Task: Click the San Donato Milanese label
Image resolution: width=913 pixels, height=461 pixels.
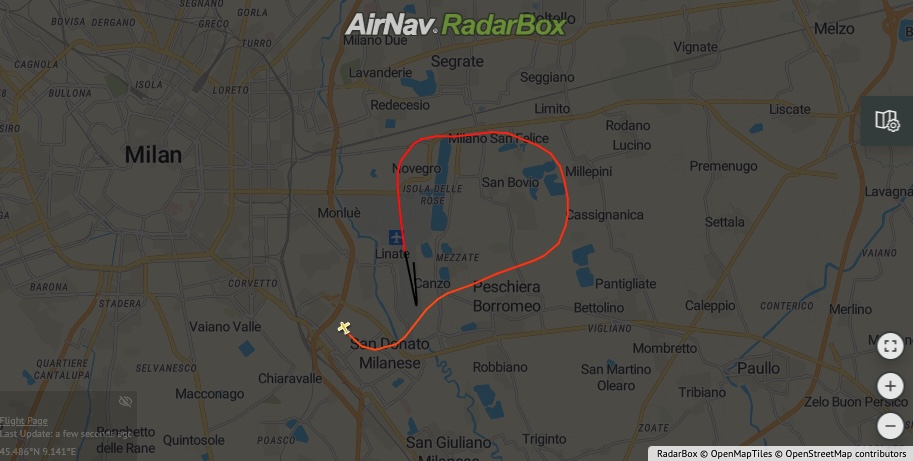Action: click(390, 353)
